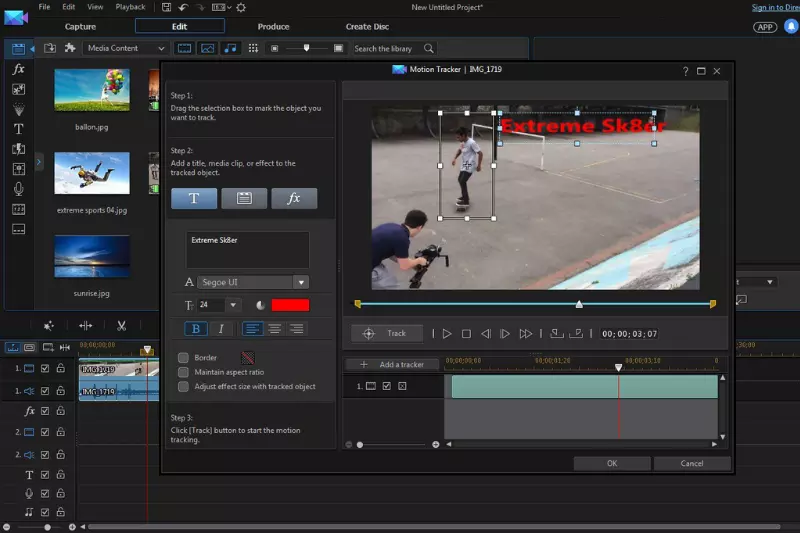
Task: Set the mark in position icon
Action: point(557,334)
